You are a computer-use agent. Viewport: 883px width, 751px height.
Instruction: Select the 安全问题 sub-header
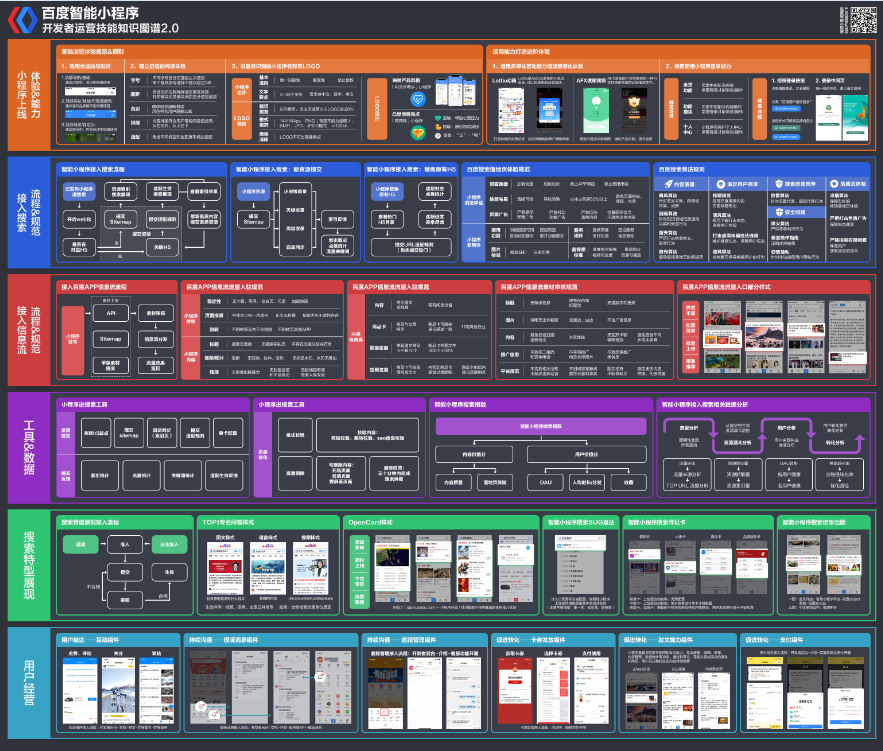pos(796,212)
